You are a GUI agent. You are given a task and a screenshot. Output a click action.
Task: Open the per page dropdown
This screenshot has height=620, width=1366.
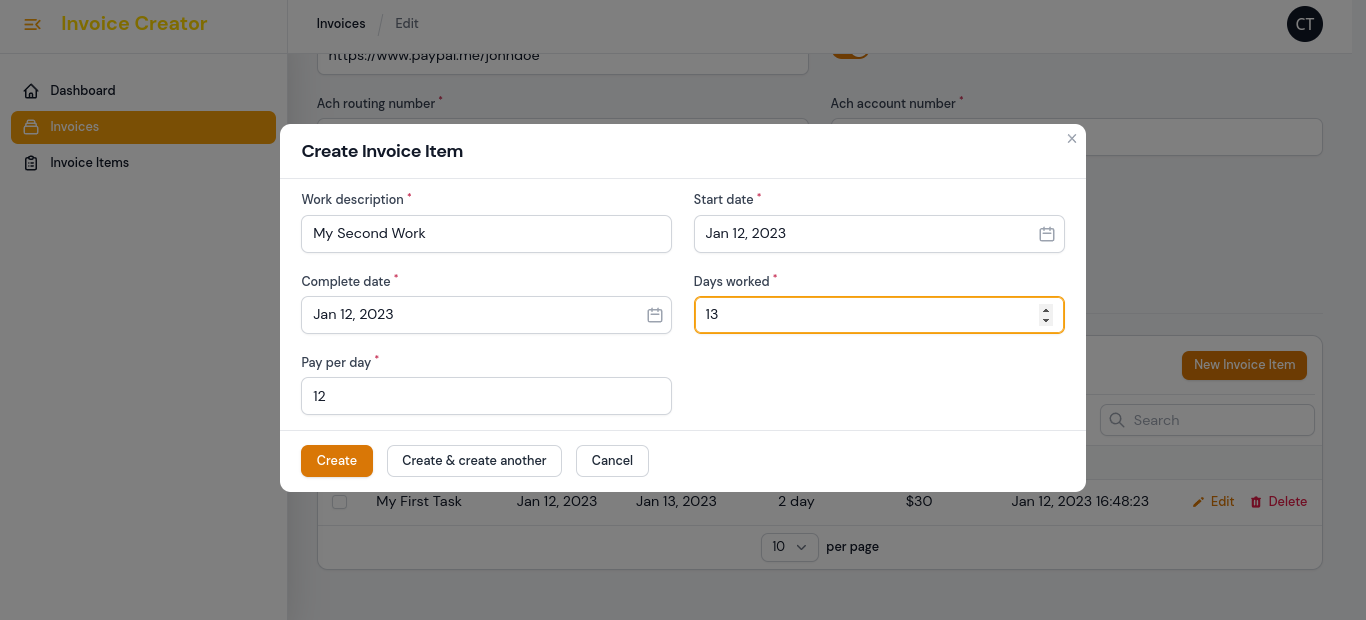click(x=790, y=547)
